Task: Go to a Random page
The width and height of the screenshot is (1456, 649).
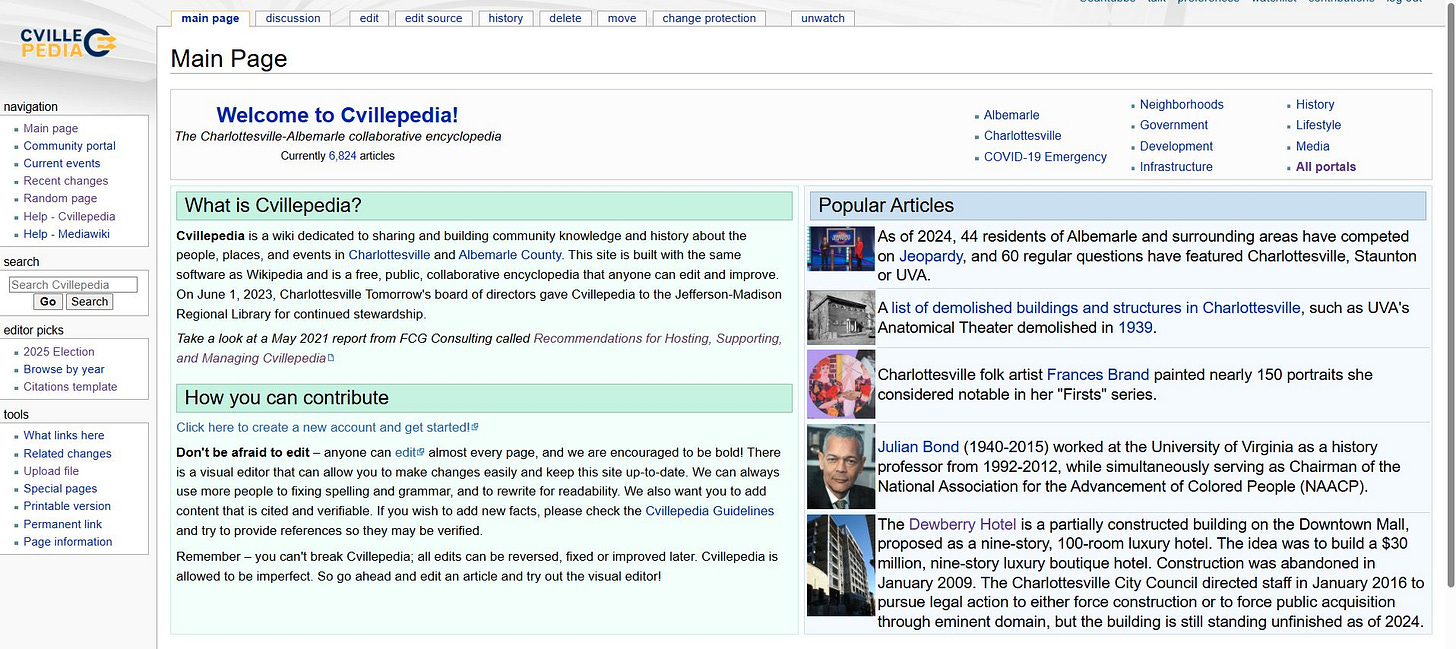Action: [x=60, y=198]
